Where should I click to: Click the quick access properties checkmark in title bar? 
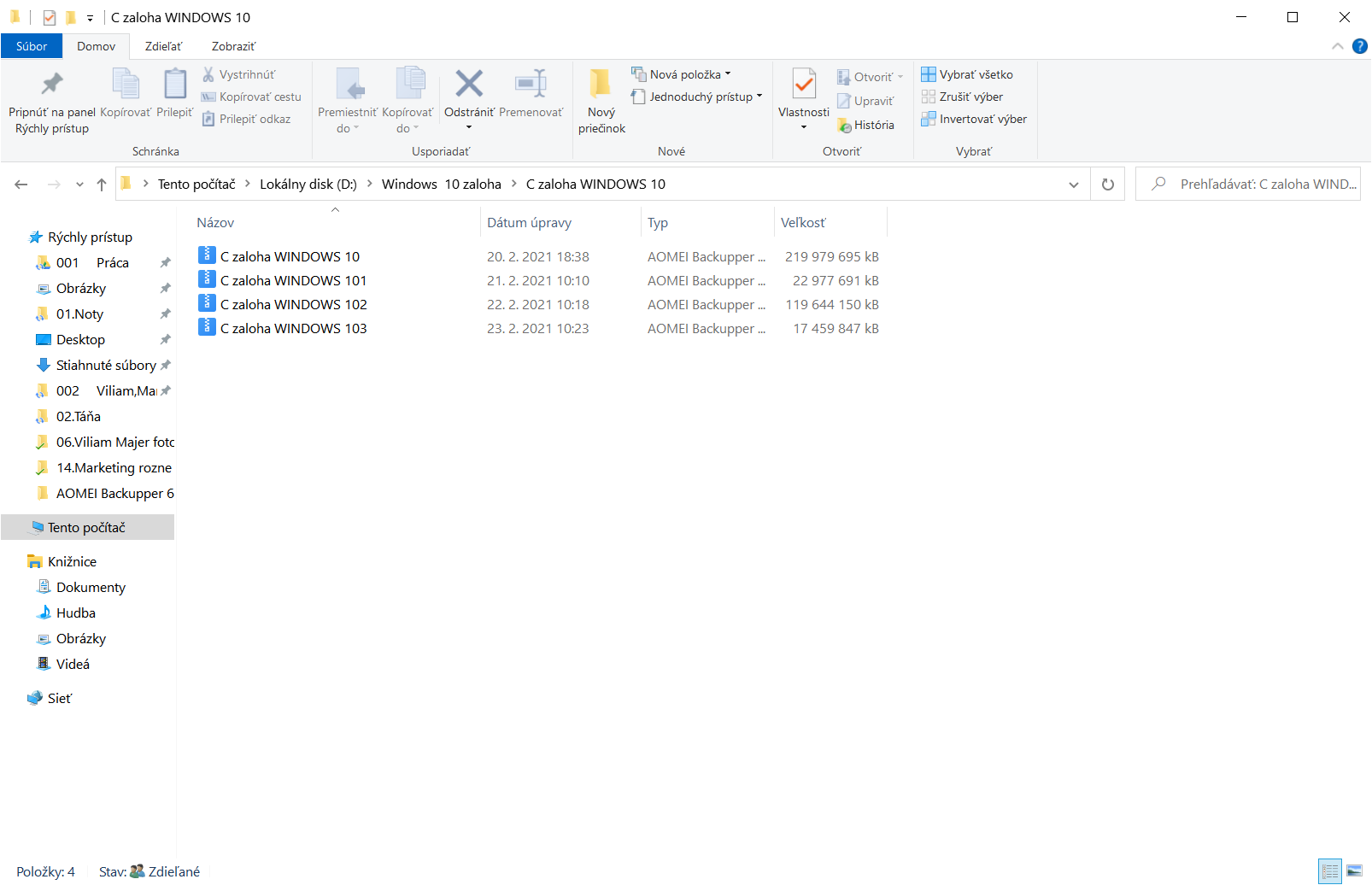pos(50,17)
